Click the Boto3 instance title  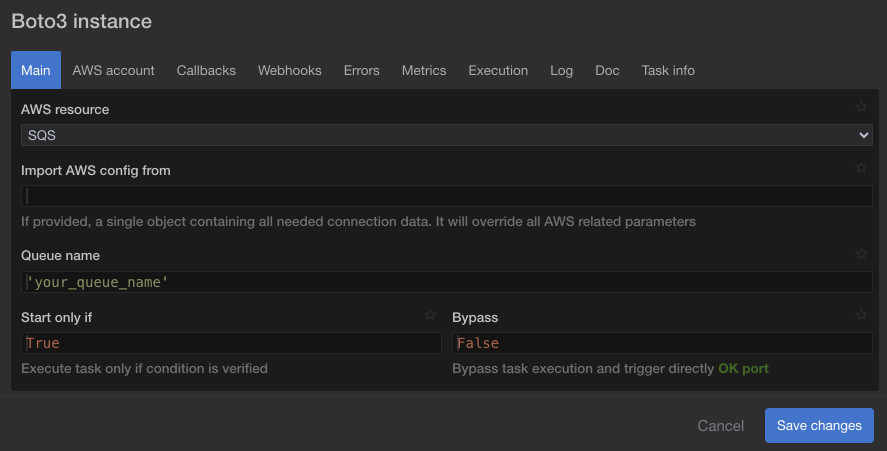81,21
